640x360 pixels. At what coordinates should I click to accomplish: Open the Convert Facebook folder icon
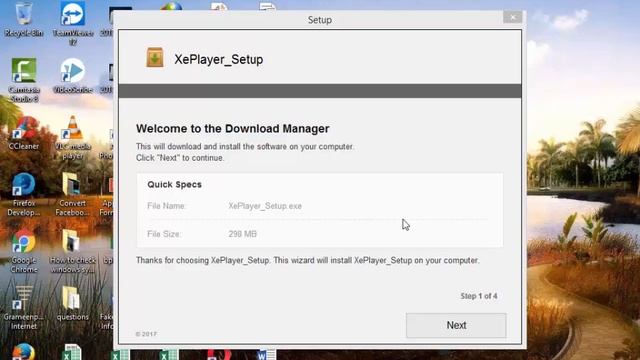pyautogui.click(x=72, y=195)
